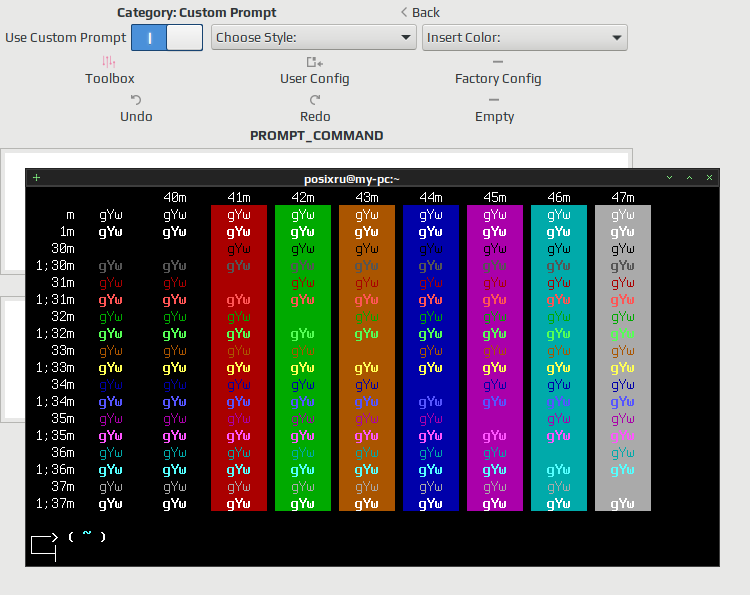Click the terminal's up-chevron maximize icon
The width and height of the screenshot is (750, 595).
pos(689,177)
